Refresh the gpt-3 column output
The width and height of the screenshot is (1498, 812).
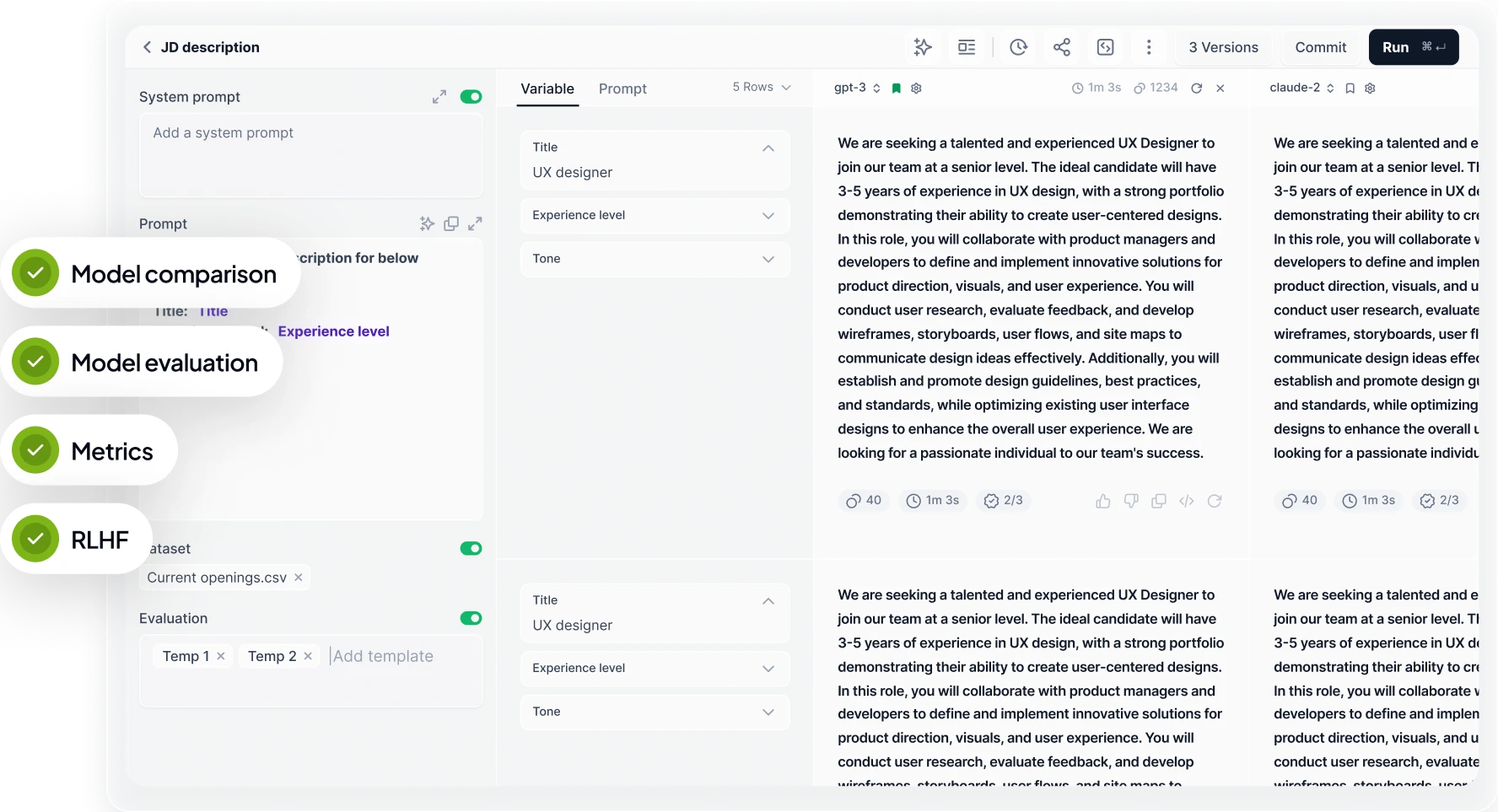pos(1196,88)
